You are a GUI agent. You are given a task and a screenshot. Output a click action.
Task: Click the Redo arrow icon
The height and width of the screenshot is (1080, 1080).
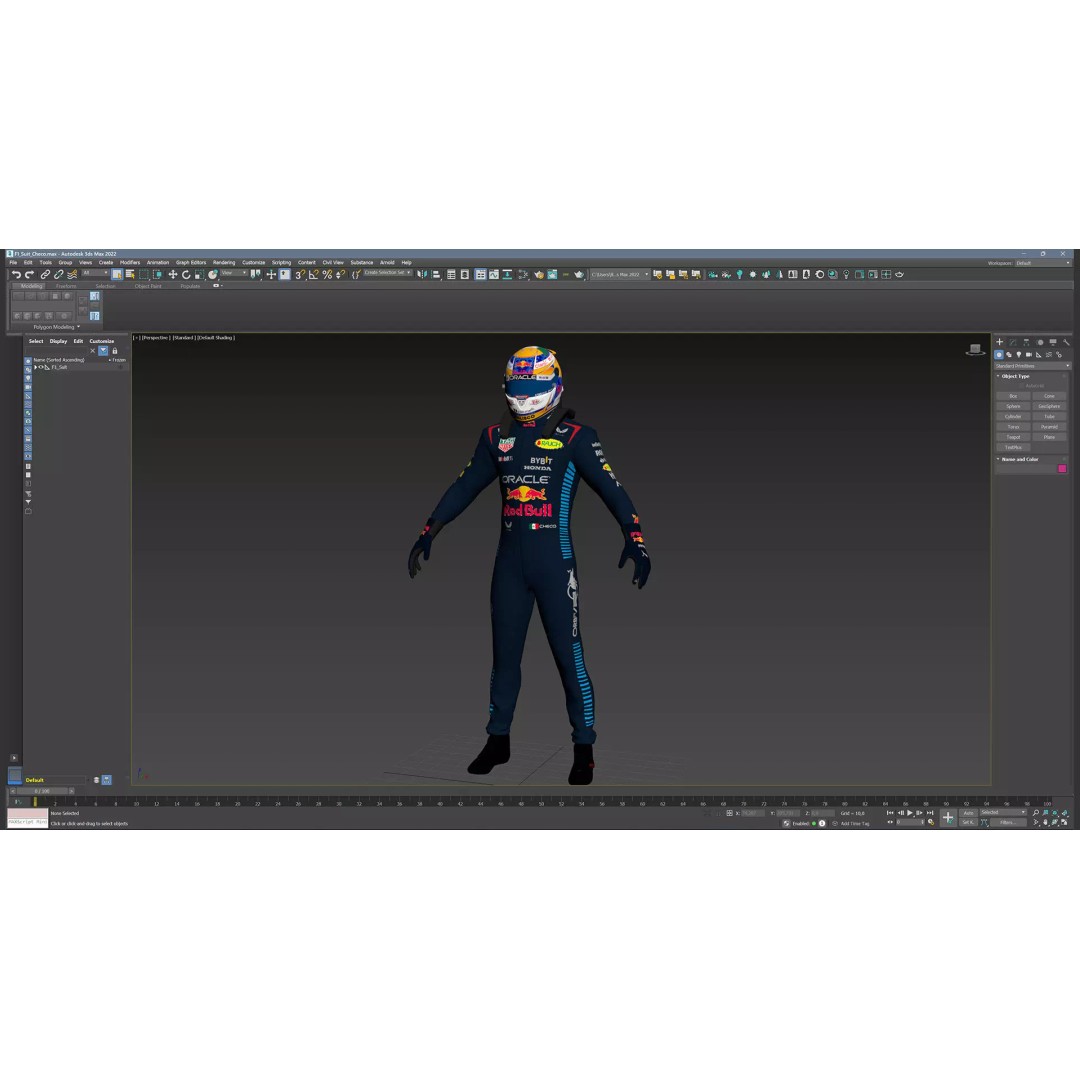coord(30,274)
